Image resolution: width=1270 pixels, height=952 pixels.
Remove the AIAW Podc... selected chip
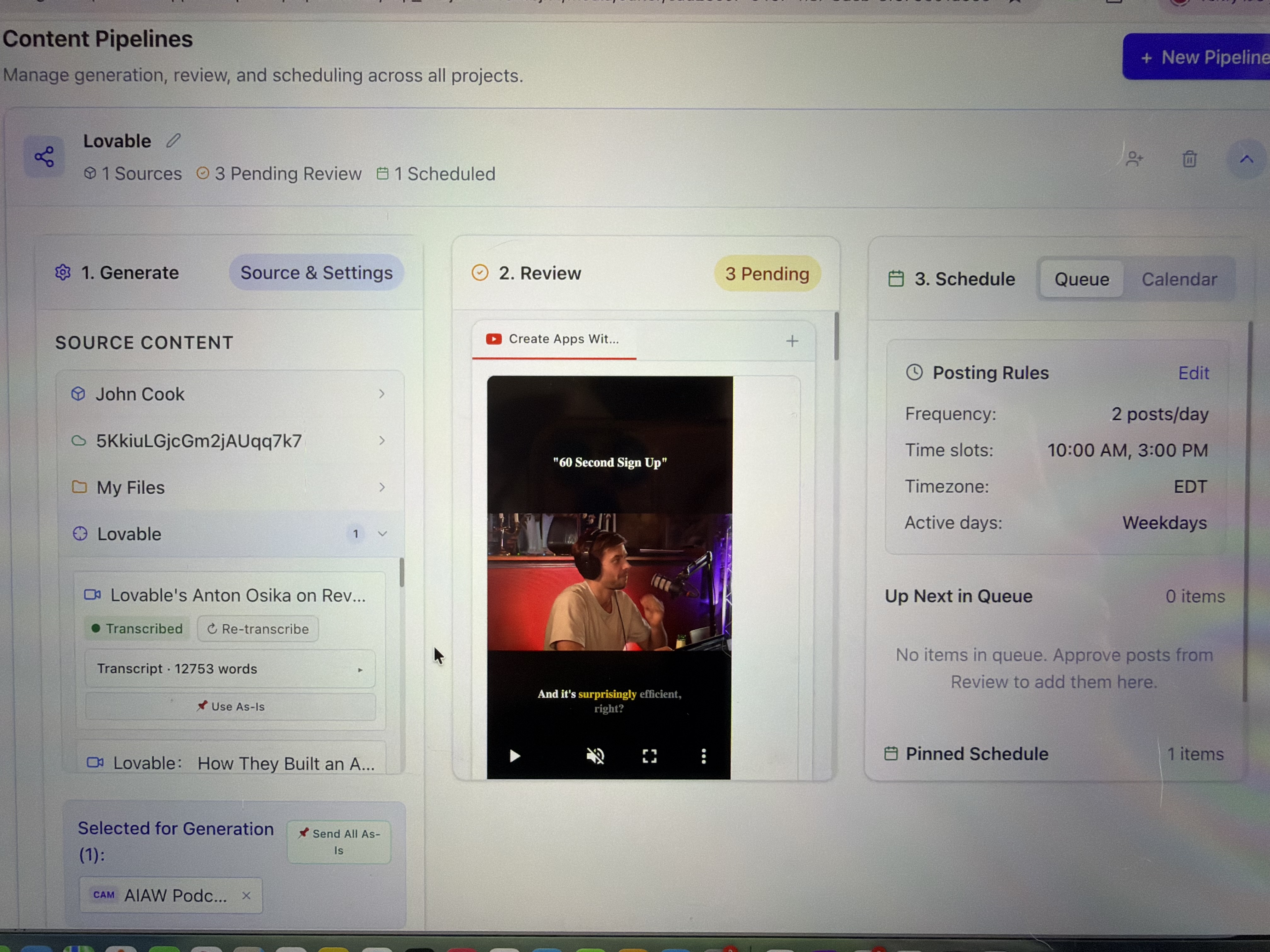click(246, 895)
